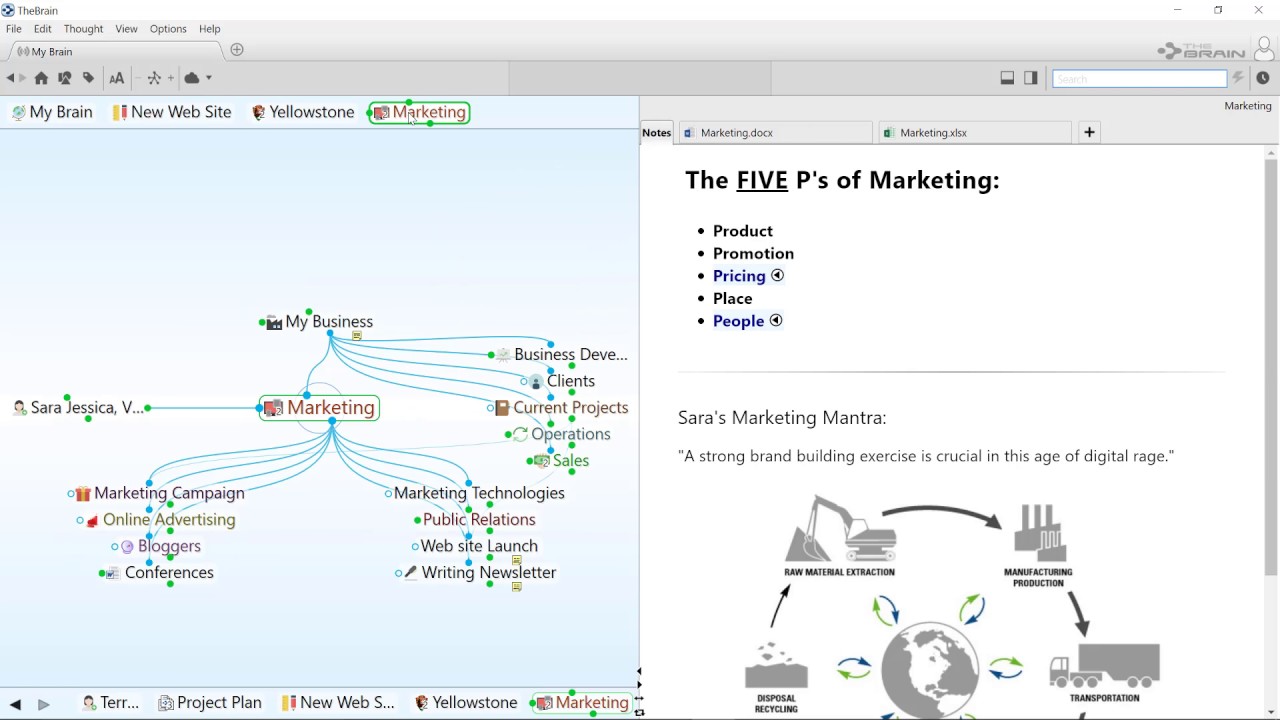Open the user account icon

[x=1264, y=50]
